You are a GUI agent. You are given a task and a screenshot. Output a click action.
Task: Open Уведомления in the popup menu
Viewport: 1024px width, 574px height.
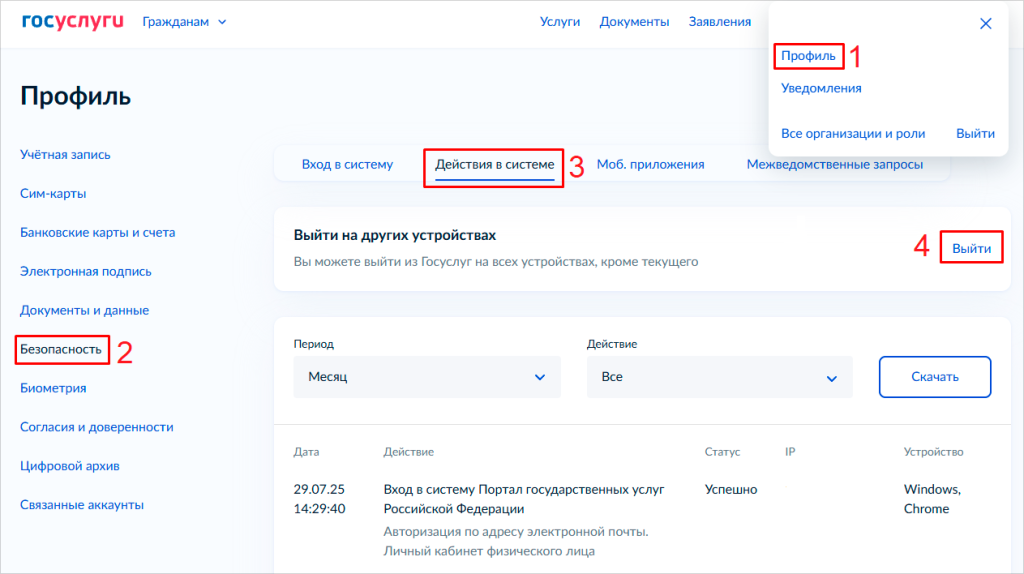(x=821, y=88)
